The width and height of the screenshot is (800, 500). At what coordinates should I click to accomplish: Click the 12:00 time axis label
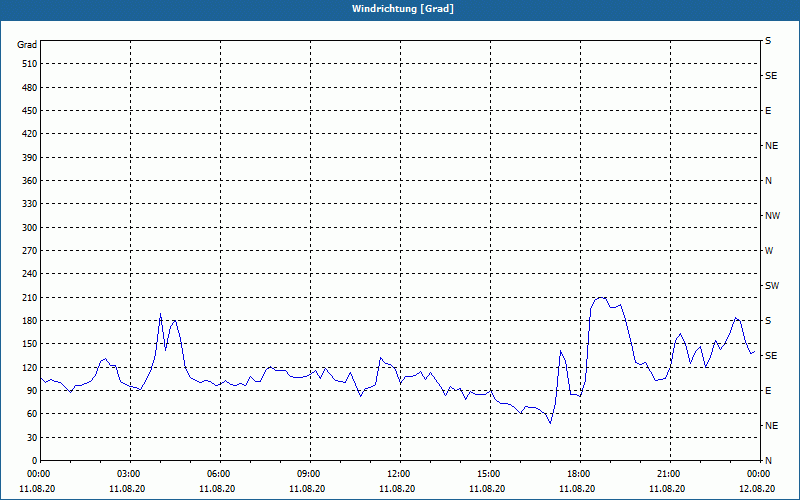(x=399, y=474)
